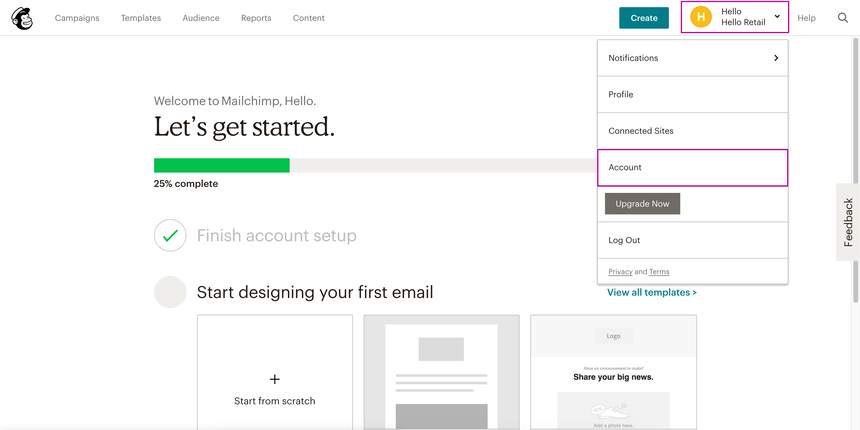860x430 pixels.
Task: Open the Privacy link
Action: pyautogui.click(x=620, y=272)
